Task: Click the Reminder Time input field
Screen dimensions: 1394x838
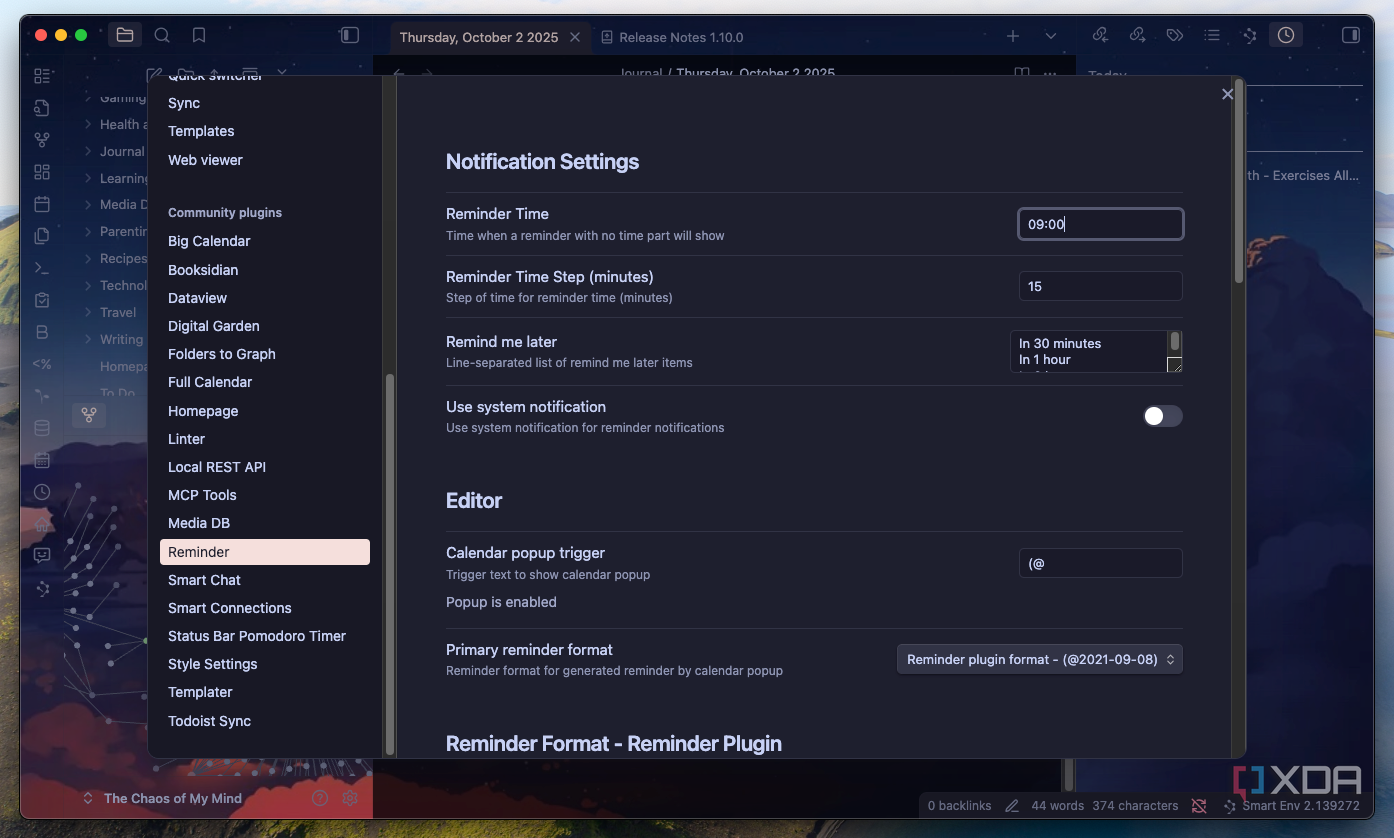Action: click(1101, 224)
